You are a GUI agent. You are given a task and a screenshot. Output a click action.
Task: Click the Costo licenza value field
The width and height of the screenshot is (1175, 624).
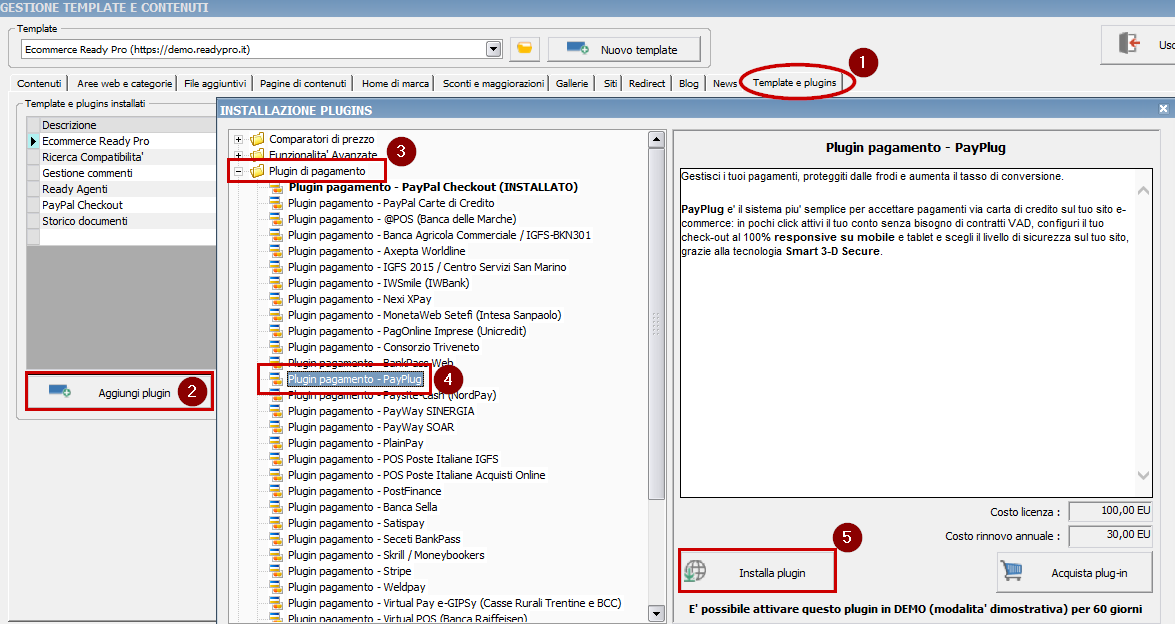click(1110, 511)
